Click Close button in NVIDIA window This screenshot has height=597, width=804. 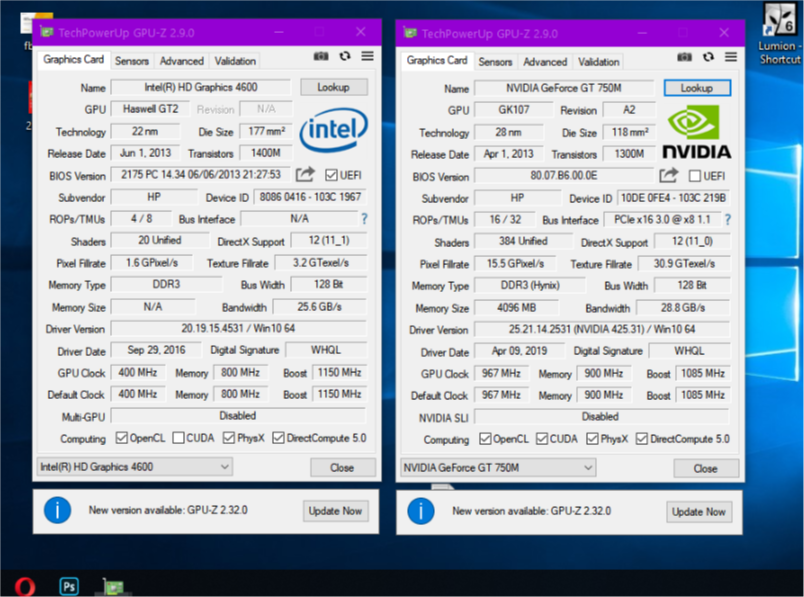(706, 469)
